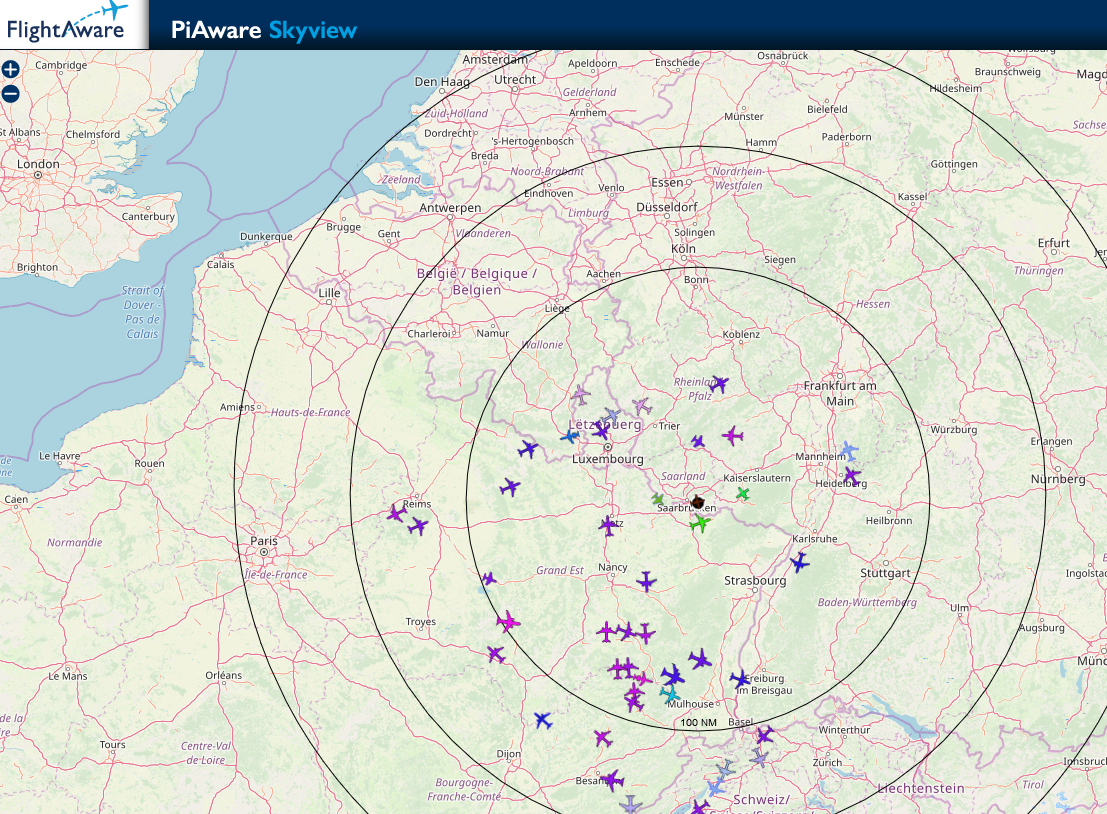Open the FlightAware logo link
Image resolution: width=1107 pixels, height=814 pixels.
pyautogui.click(x=68, y=23)
